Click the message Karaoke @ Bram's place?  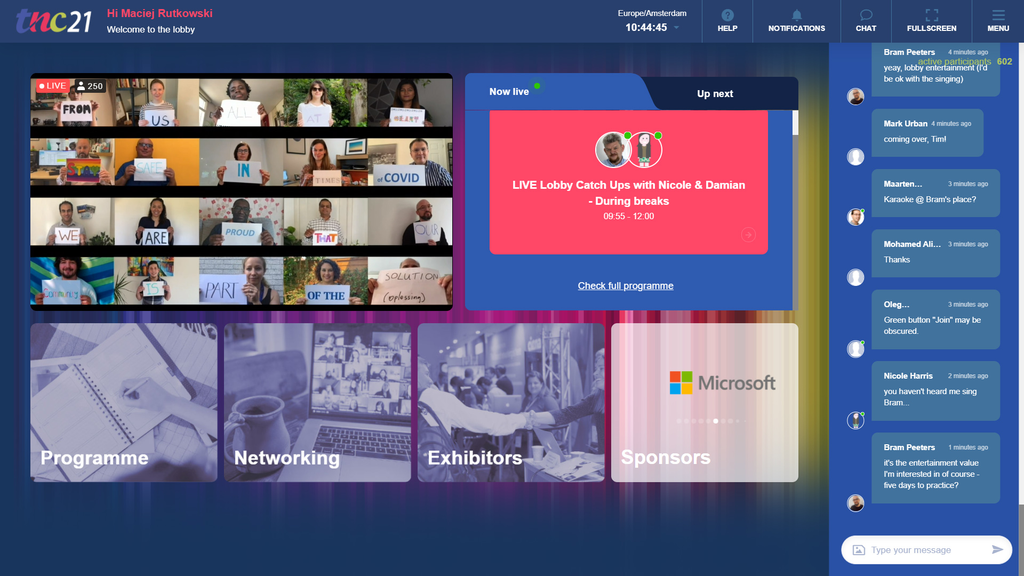[x=929, y=199]
